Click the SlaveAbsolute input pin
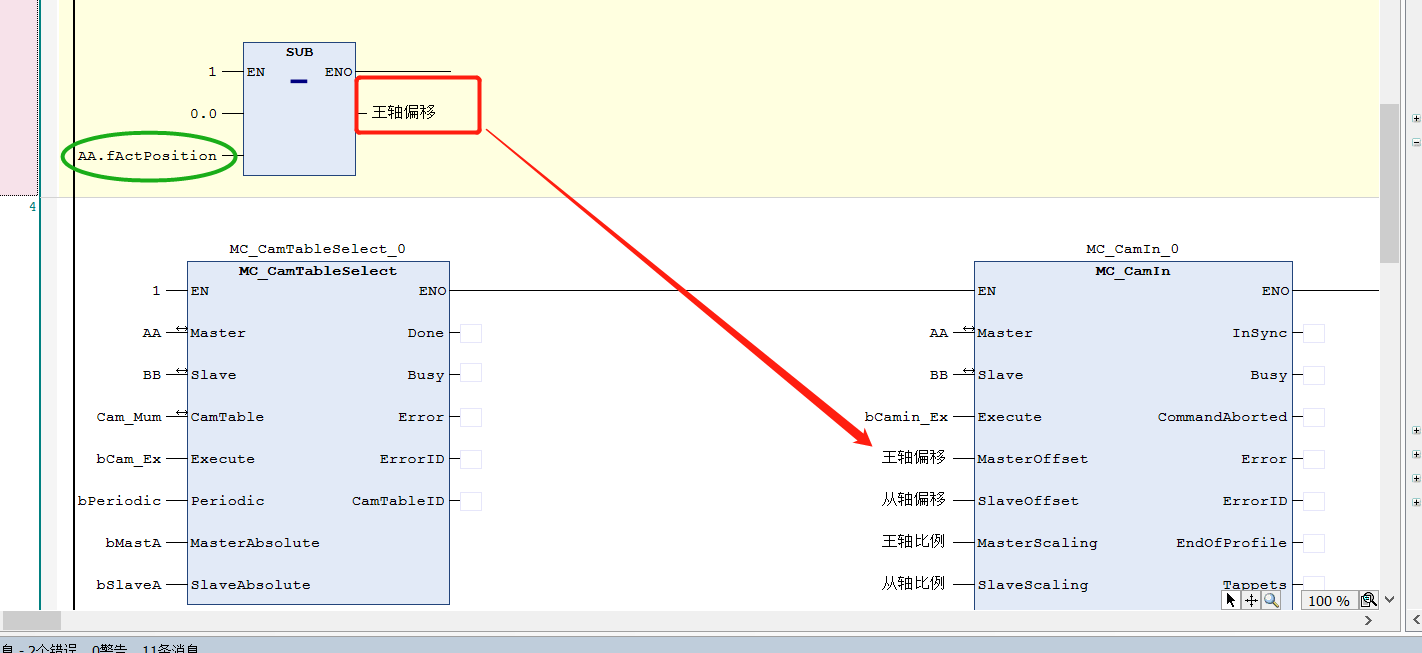 250,585
